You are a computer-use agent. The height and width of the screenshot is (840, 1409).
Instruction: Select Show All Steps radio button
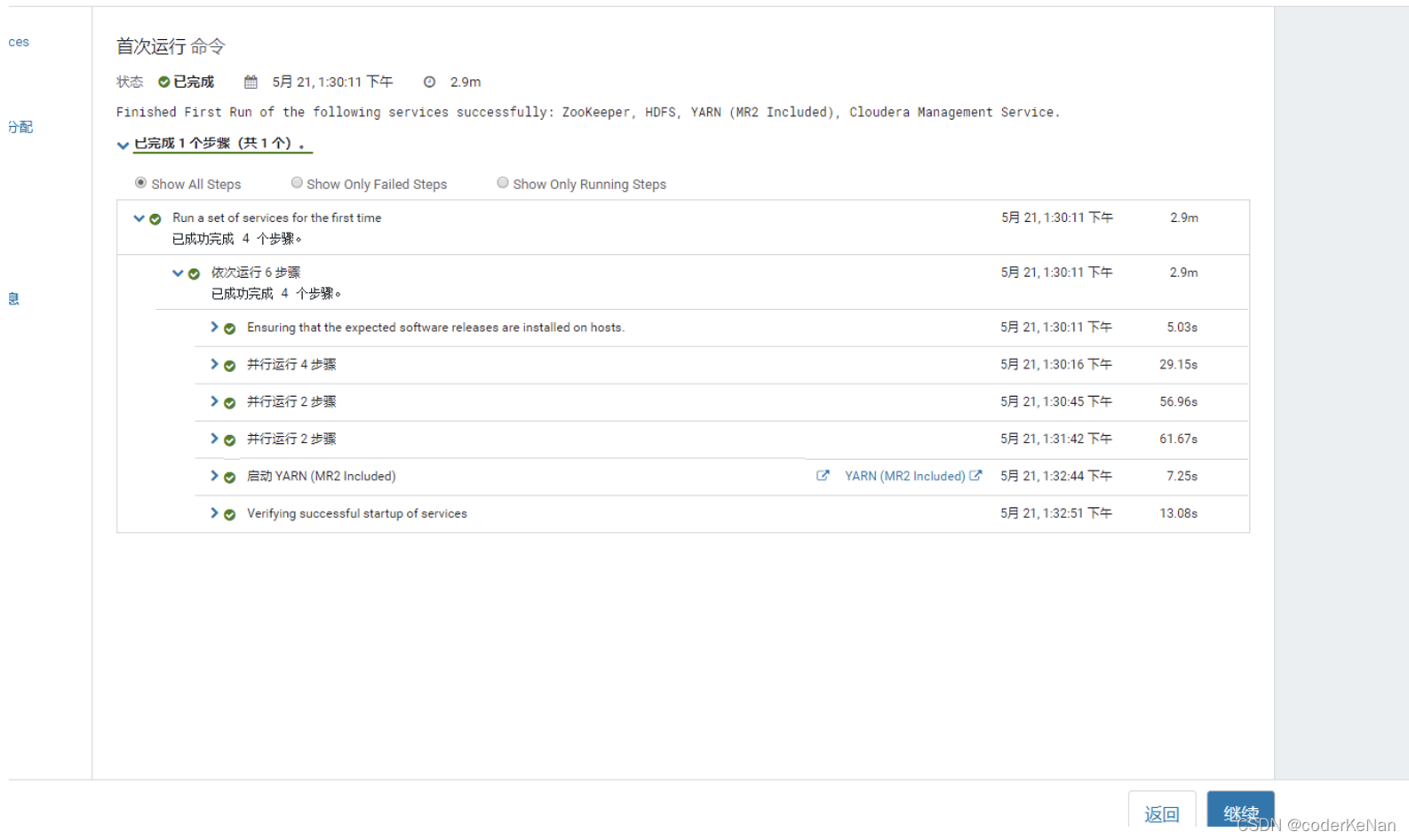pos(140,183)
